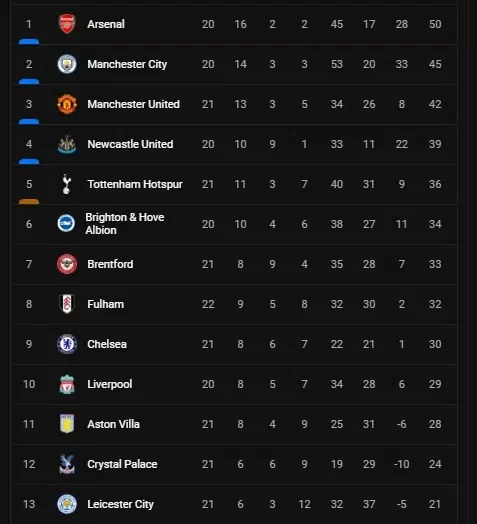Click the Leicester City fox crest
This screenshot has height=524, width=477.
tap(67, 504)
